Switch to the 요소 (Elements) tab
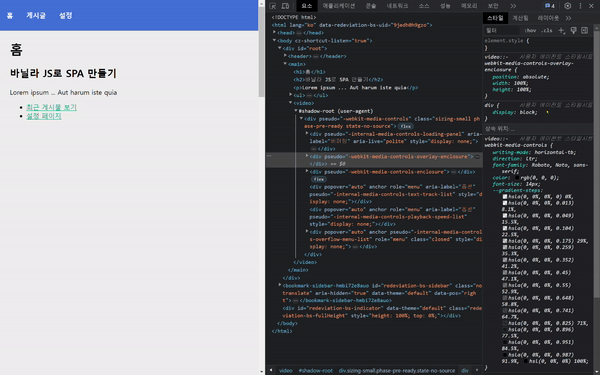The width and height of the screenshot is (600, 375). (307, 6)
